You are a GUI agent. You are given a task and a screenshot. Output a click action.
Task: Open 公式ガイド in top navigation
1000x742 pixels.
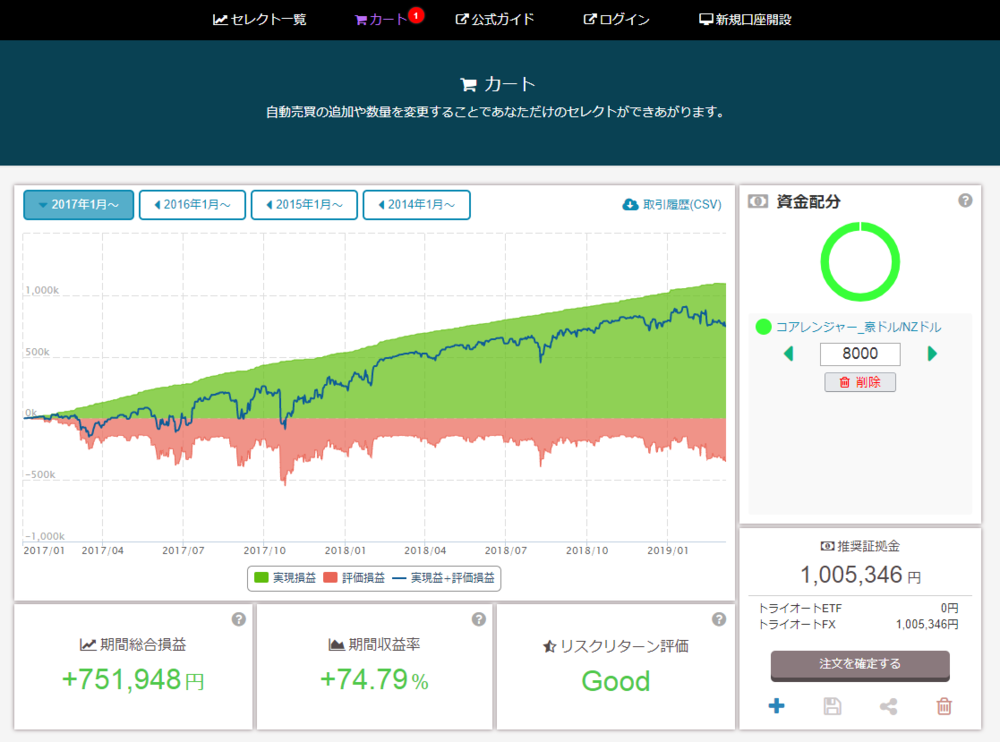tap(495, 19)
